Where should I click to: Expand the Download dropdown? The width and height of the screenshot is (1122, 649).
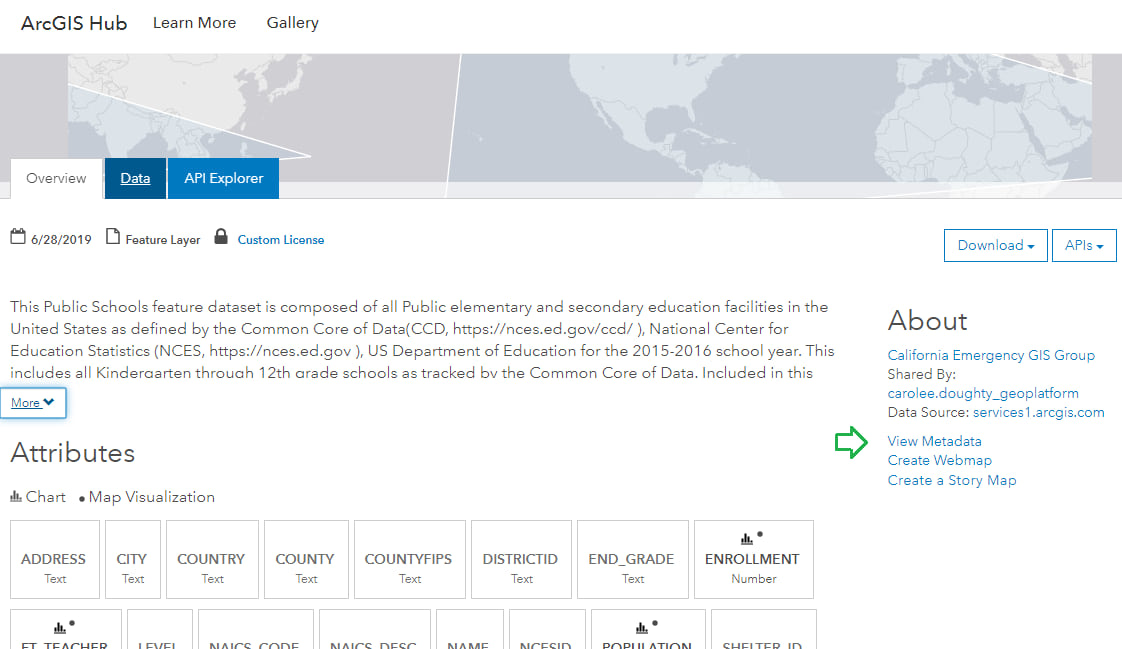[995, 245]
